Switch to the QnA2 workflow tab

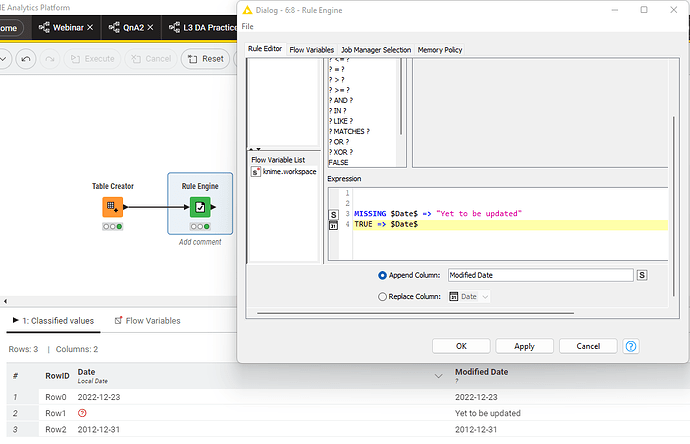pos(131,27)
